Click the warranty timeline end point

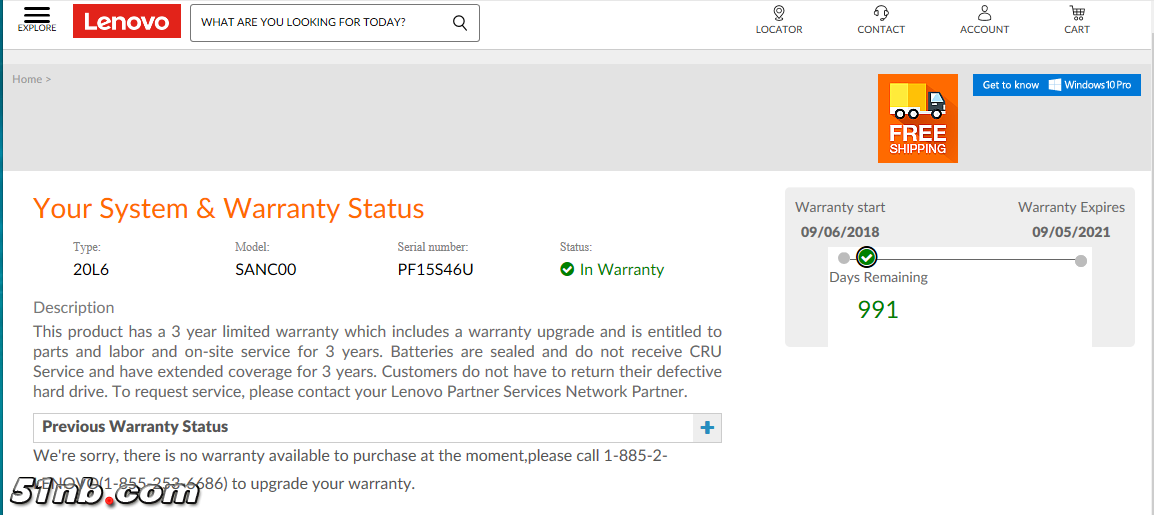click(x=1081, y=261)
